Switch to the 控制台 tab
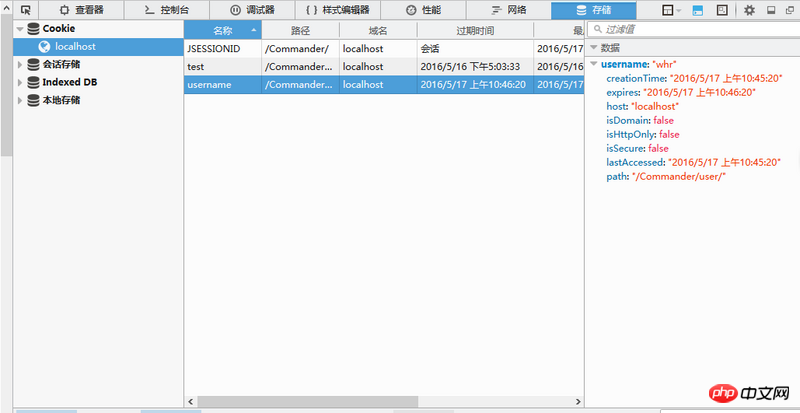 [167, 10]
